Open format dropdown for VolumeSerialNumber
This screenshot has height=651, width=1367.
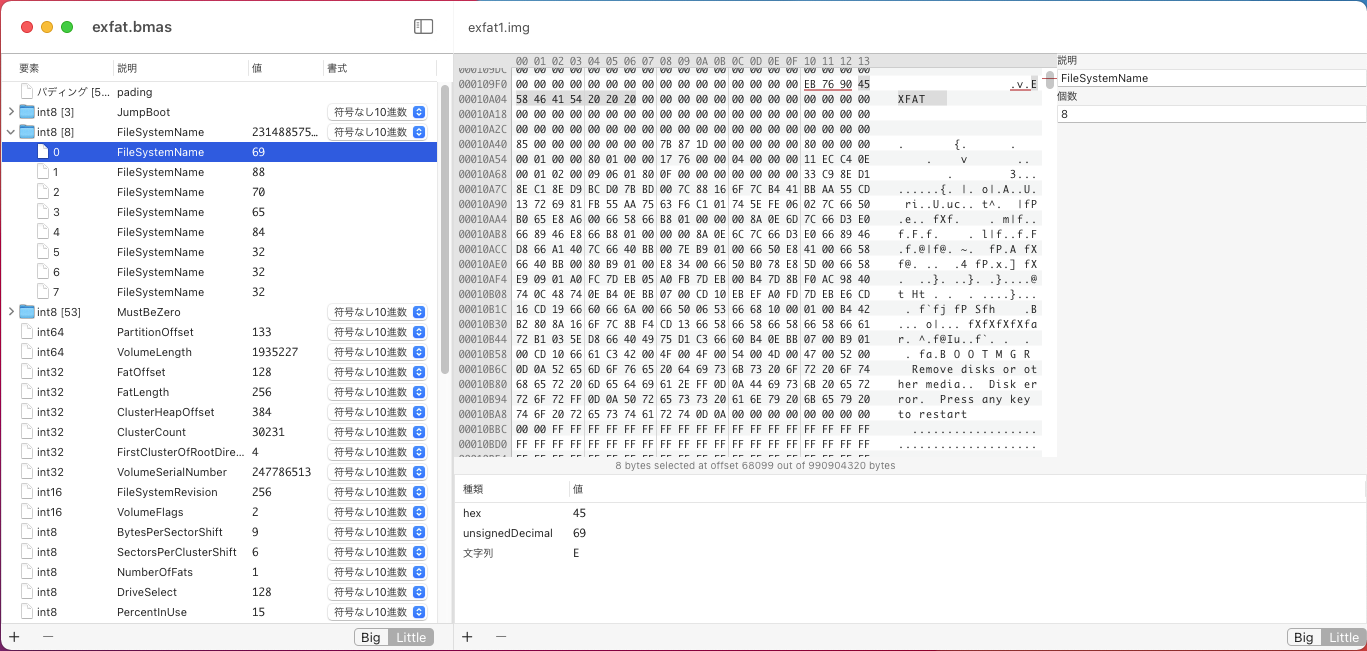378,472
